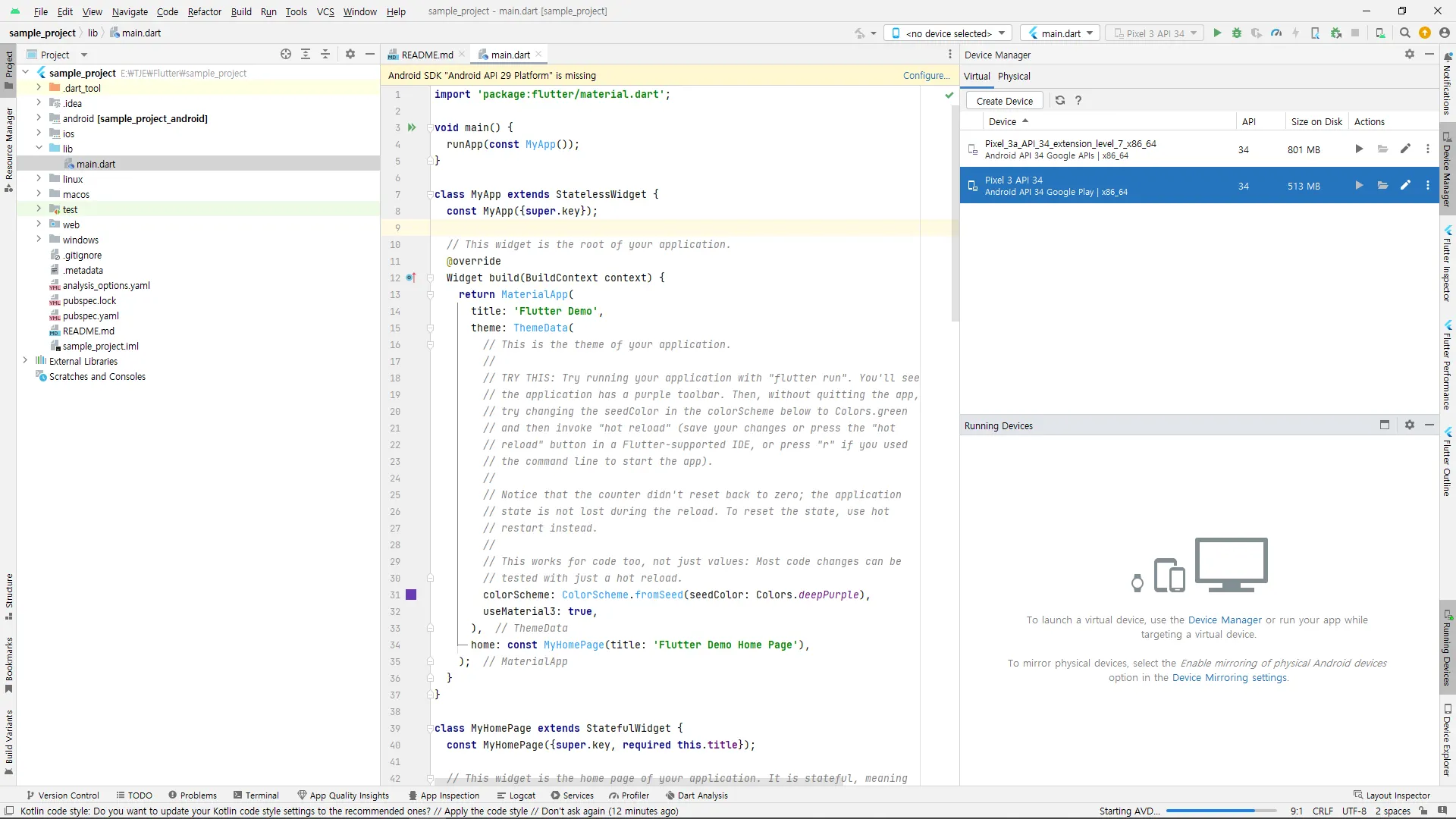Click the Debug bug icon in the toolbar
This screenshot has height=819, width=1456.
(1237, 33)
